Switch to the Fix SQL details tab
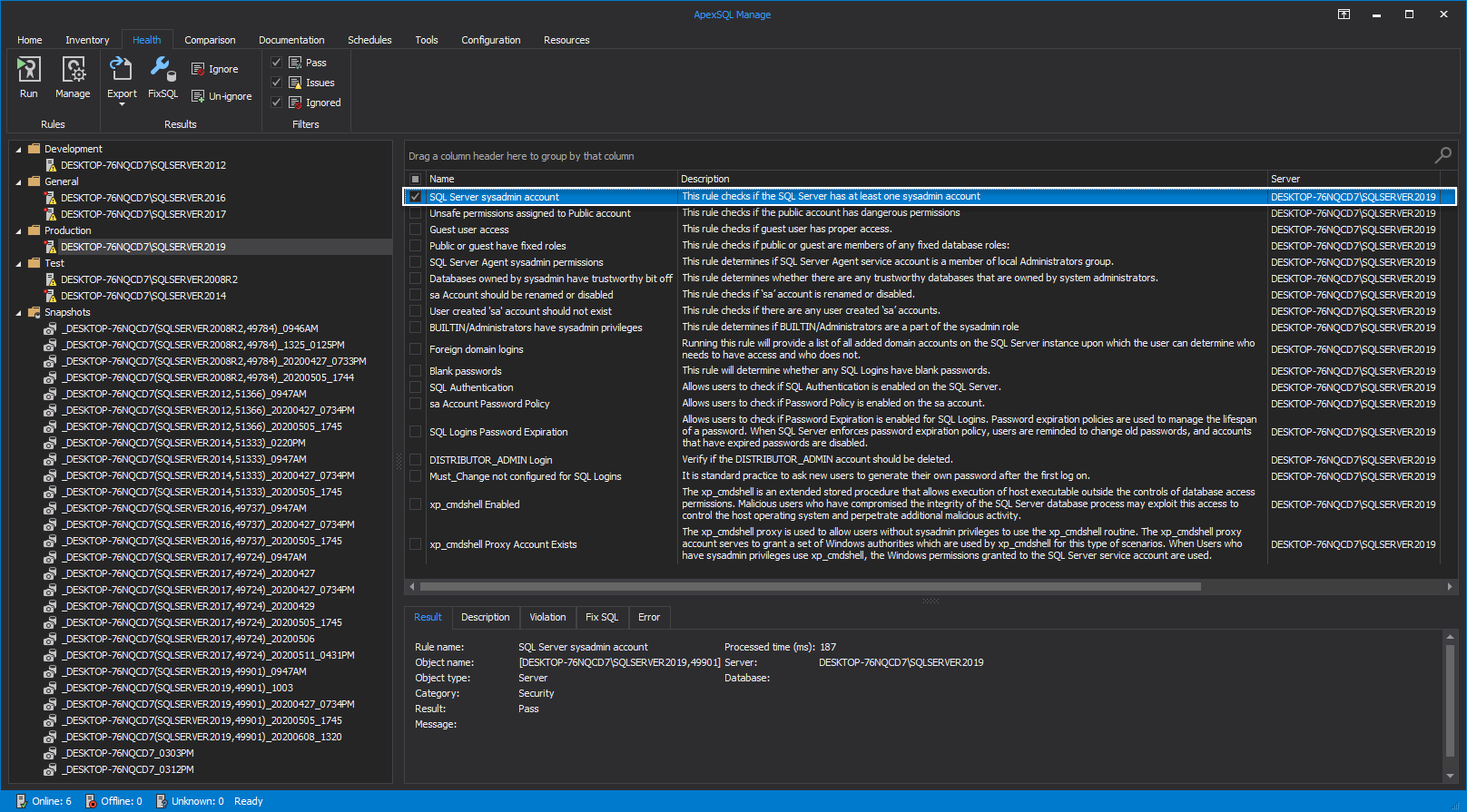 602,617
